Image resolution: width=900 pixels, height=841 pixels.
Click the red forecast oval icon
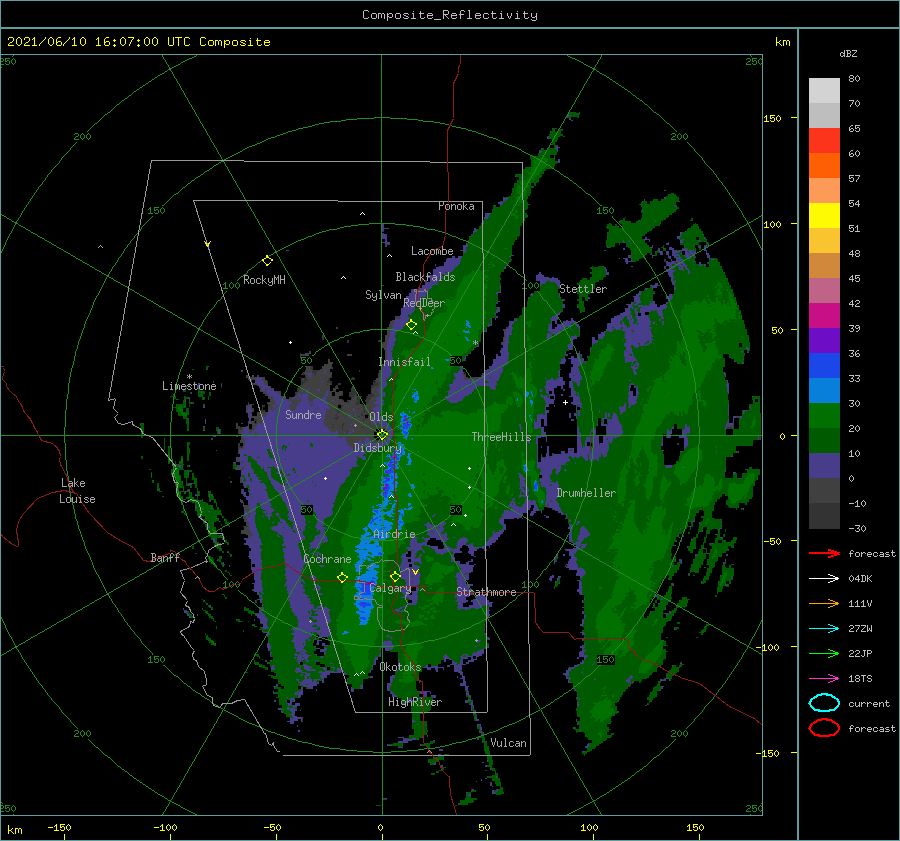824,728
